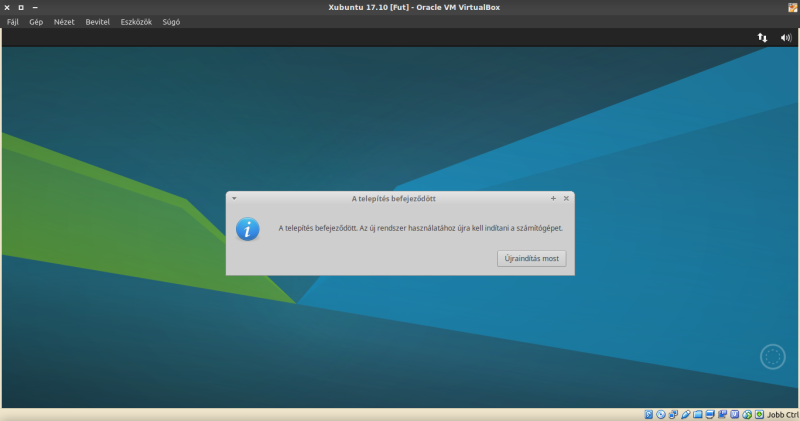
Task: Open the Fájl menu
Action: [x=13, y=22]
